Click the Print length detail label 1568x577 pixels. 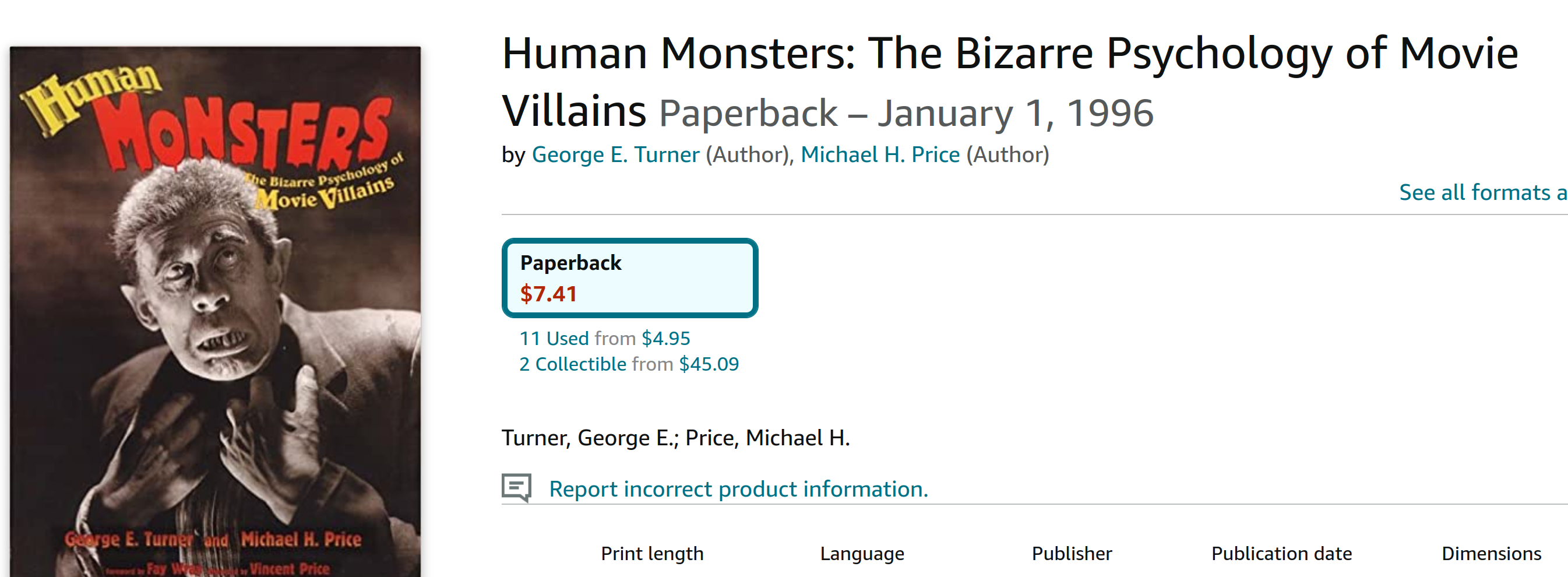point(652,553)
